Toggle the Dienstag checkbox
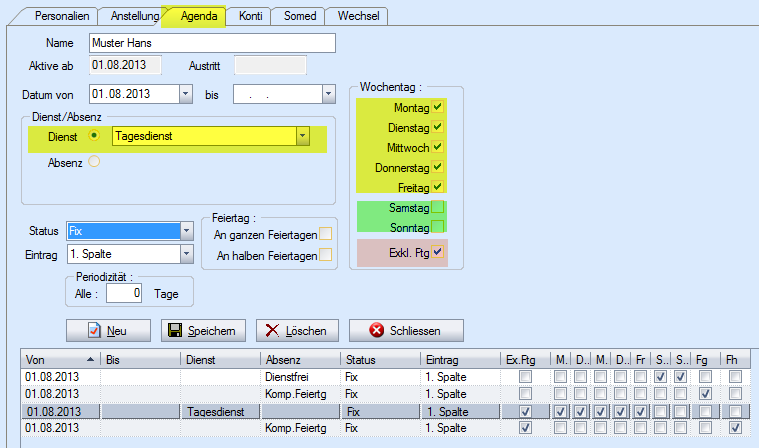 (438, 127)
